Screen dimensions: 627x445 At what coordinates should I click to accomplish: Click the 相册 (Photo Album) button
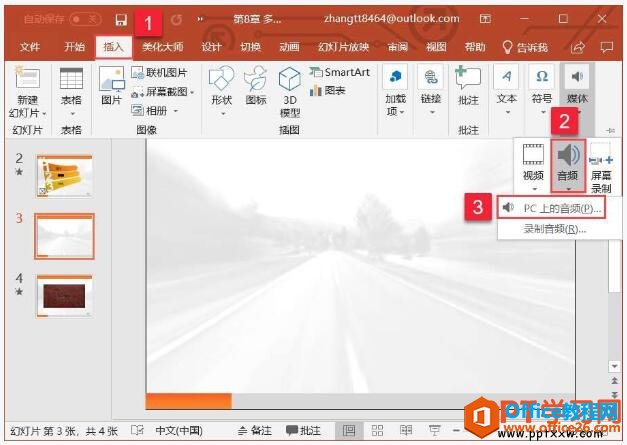pos(150,110)
